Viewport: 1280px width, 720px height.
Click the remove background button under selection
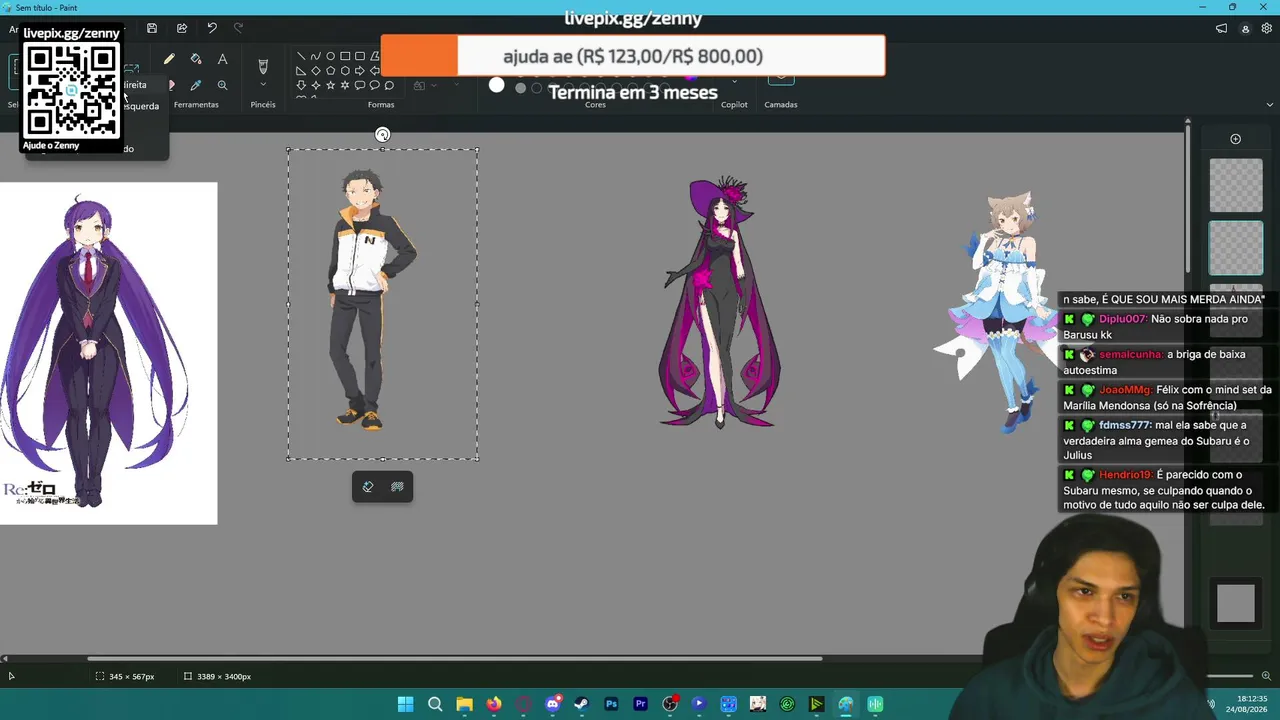point(397,487)
